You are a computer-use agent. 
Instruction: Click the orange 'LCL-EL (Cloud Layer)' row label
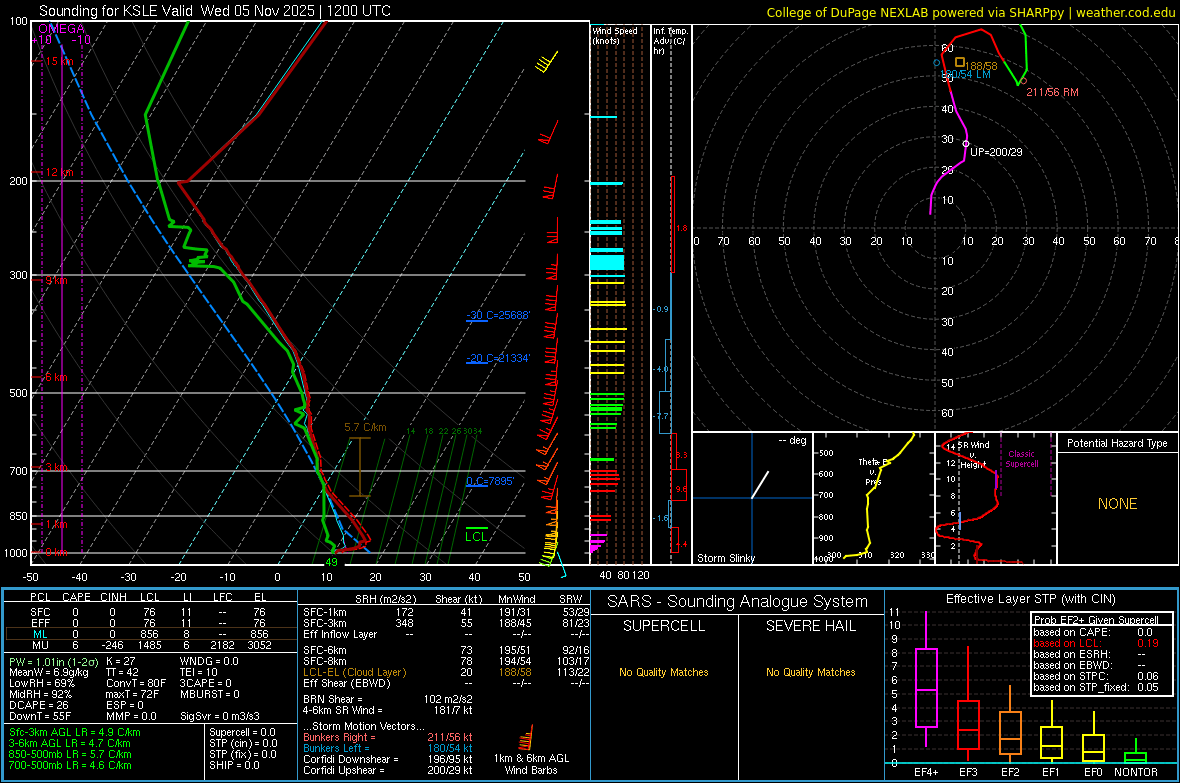pos(354,672)
